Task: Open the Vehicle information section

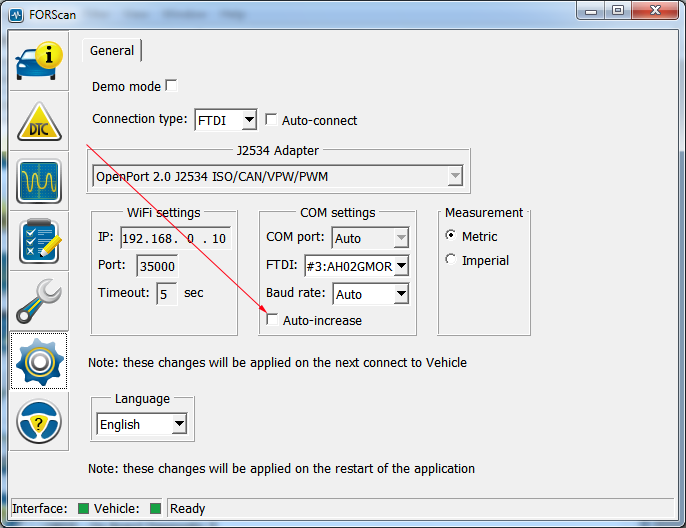Action: (x=39, y=61)
